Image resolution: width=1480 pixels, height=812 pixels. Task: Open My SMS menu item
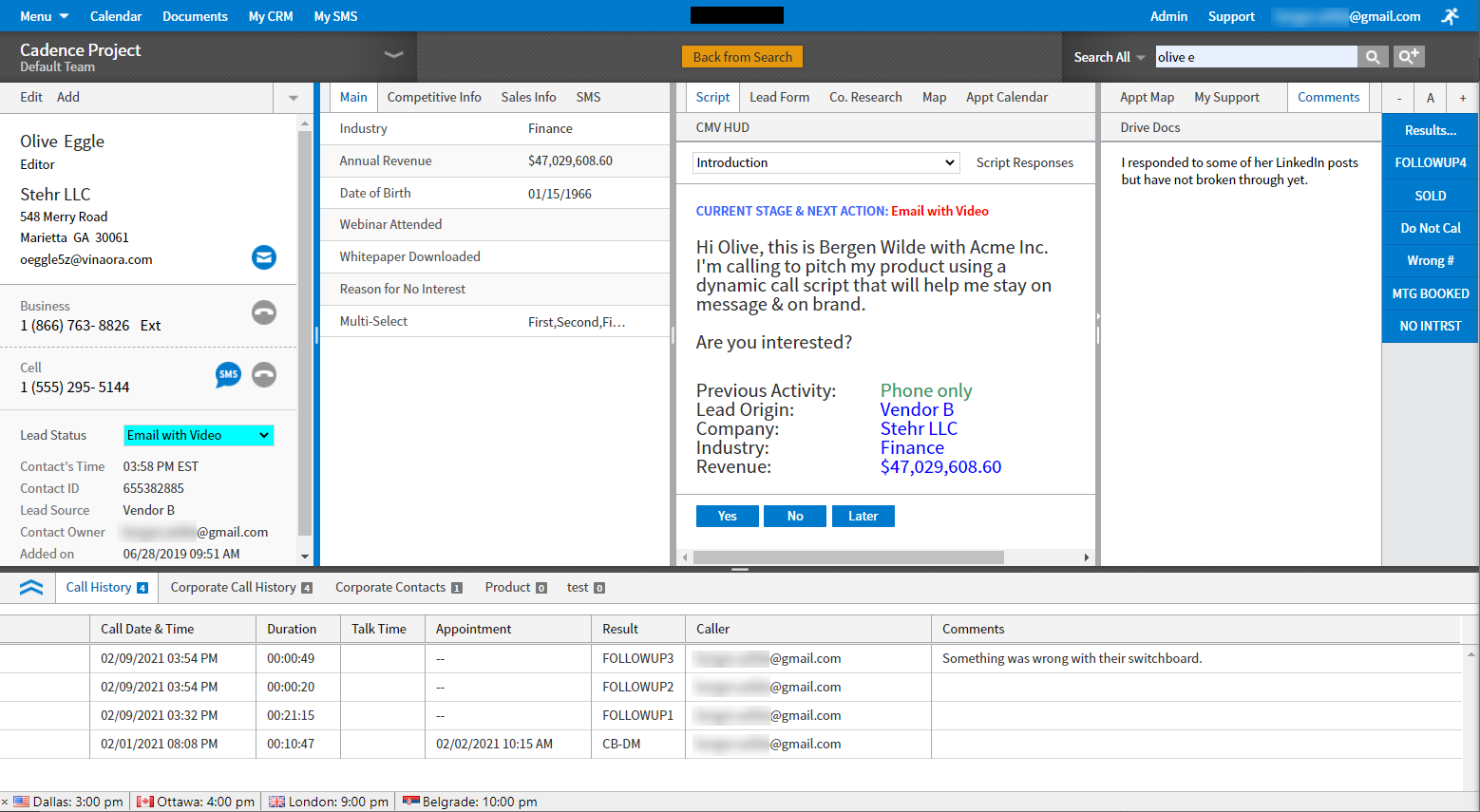335,16
